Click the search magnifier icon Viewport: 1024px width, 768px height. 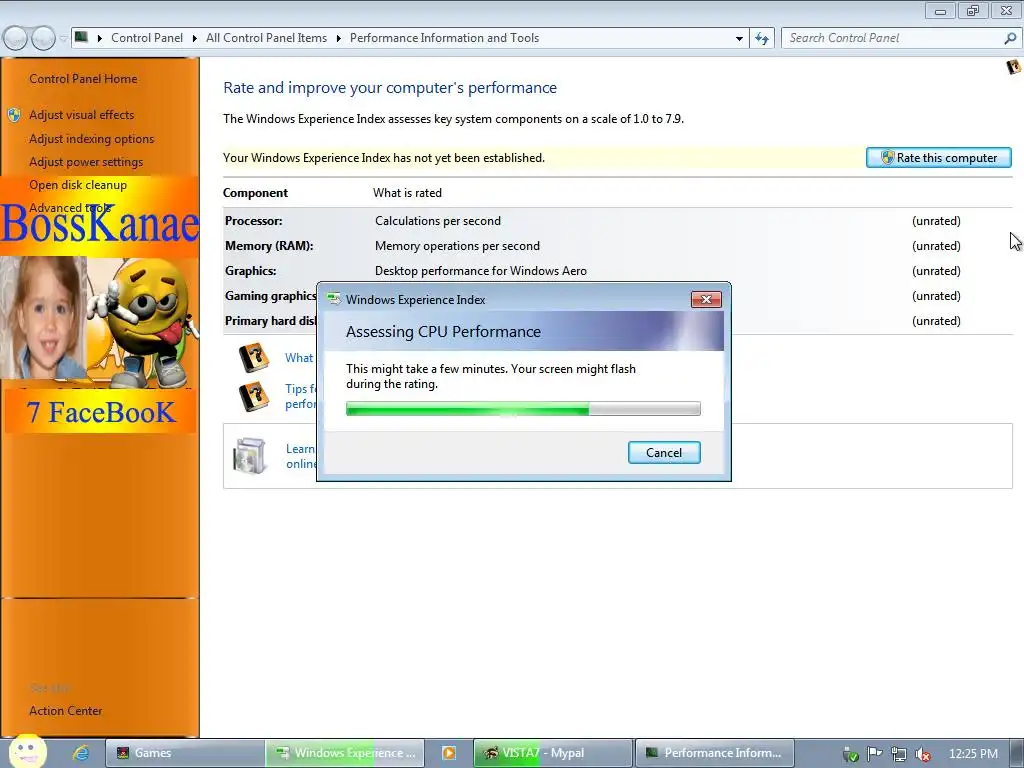(x=1010, y=39)
